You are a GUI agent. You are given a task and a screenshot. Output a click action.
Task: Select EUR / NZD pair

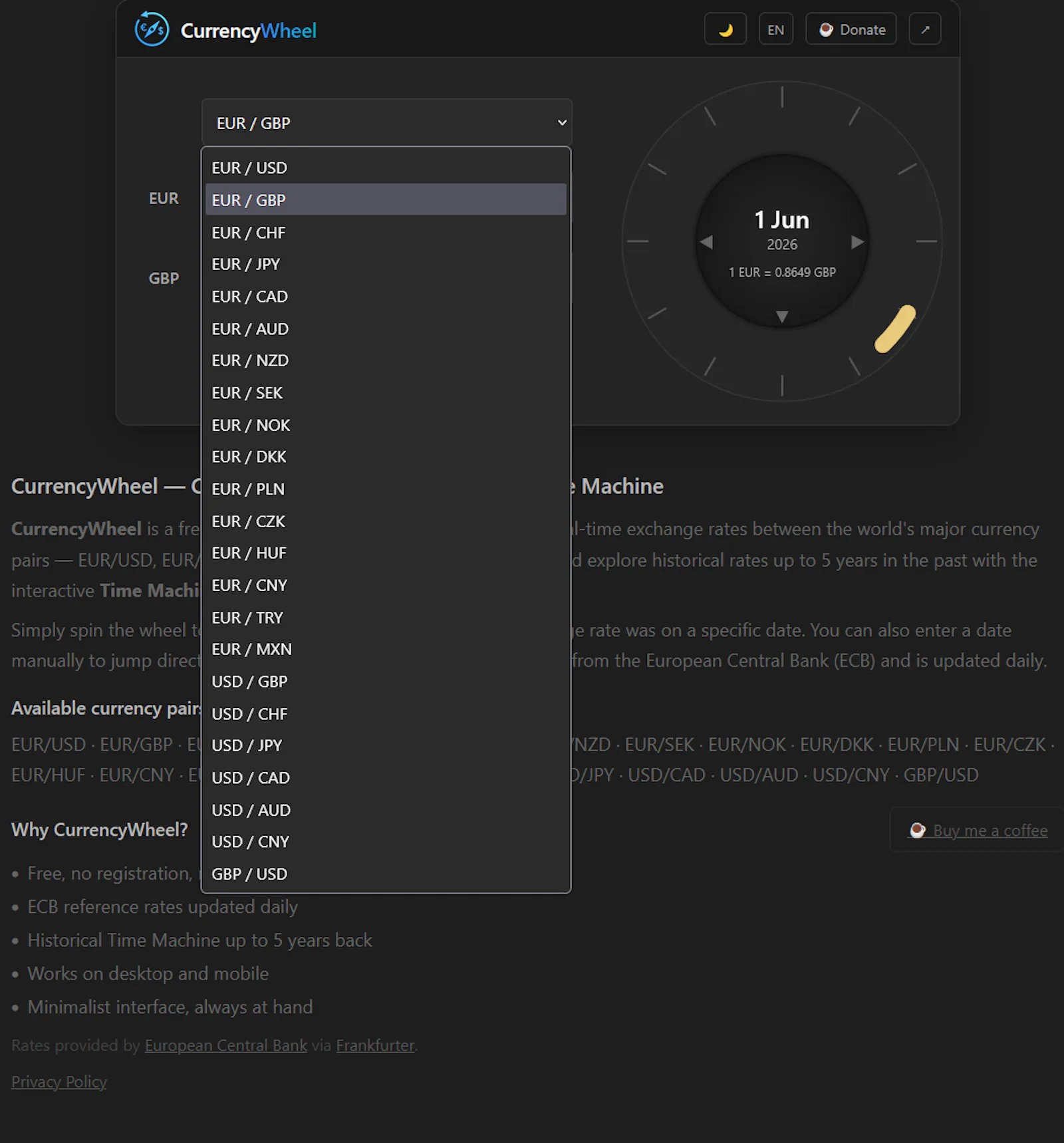386,360
